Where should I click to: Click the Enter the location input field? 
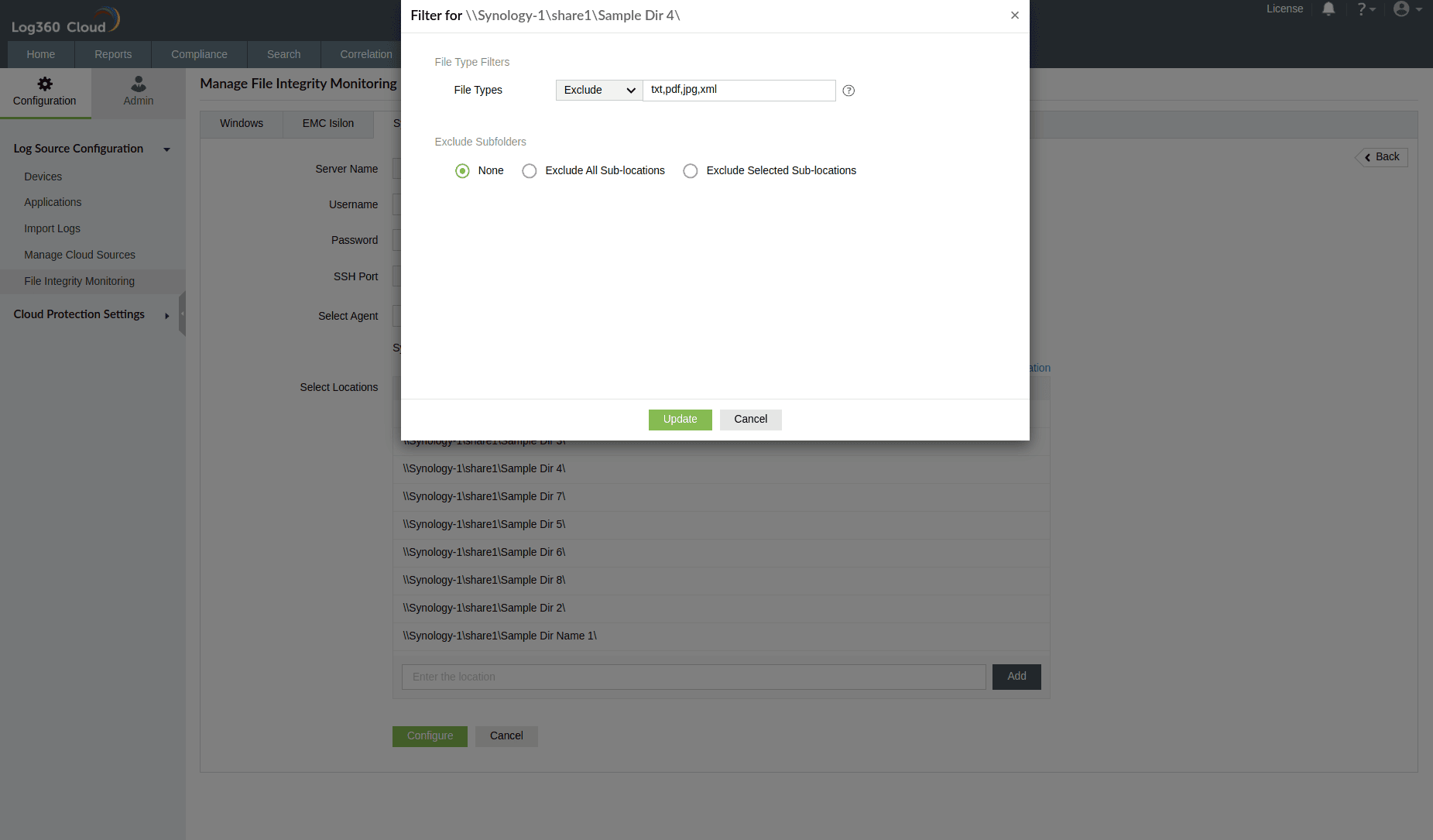point(693,676)
